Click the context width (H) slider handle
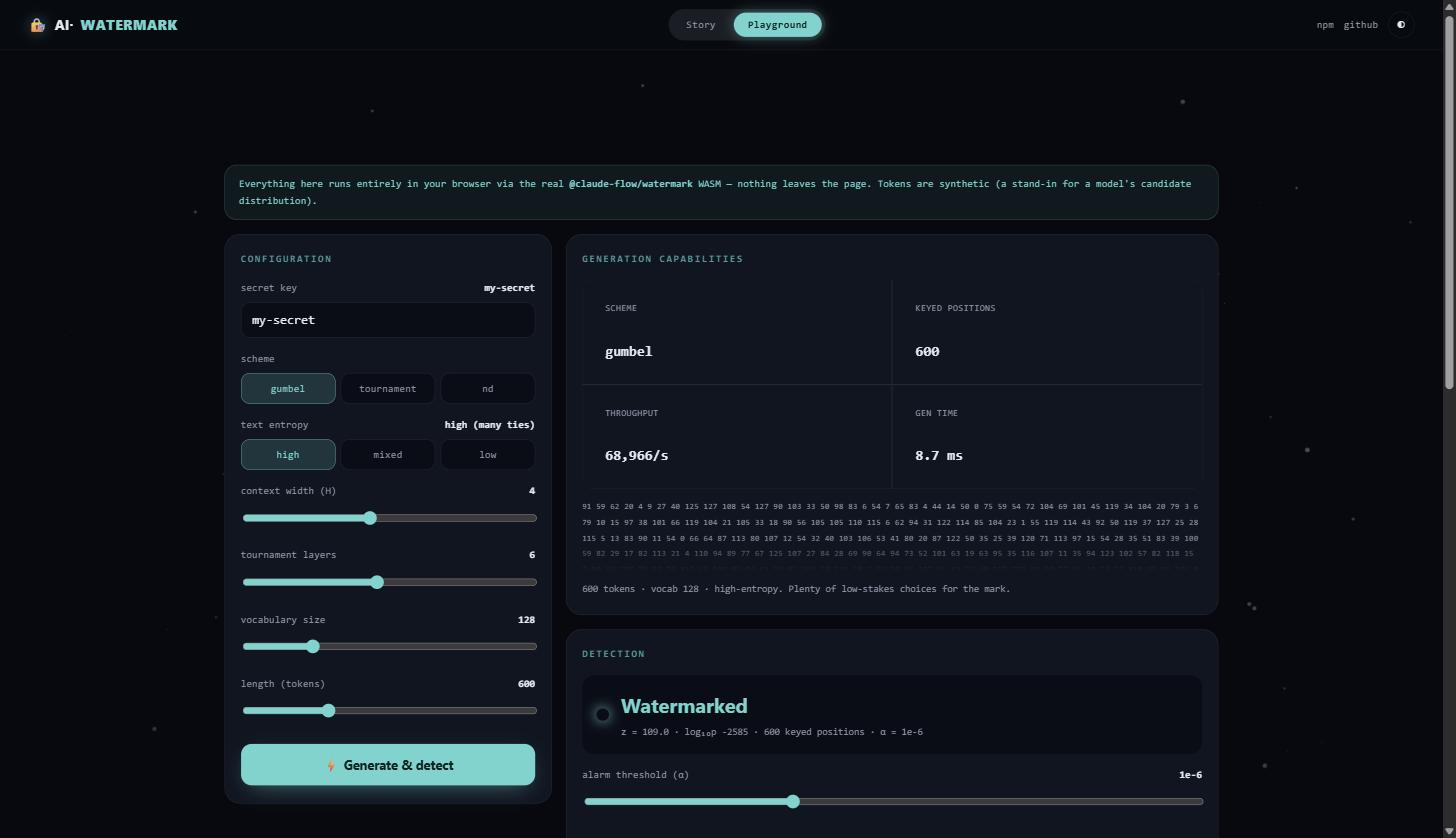Image resolution: width=1456 pixels, height=838 pixels. tap(370, 518)
